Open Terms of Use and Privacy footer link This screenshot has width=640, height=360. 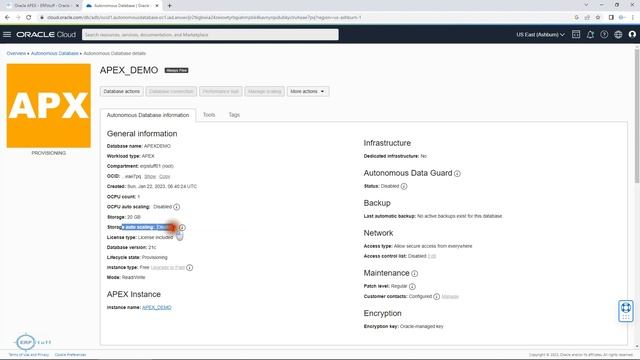point(29,355)
